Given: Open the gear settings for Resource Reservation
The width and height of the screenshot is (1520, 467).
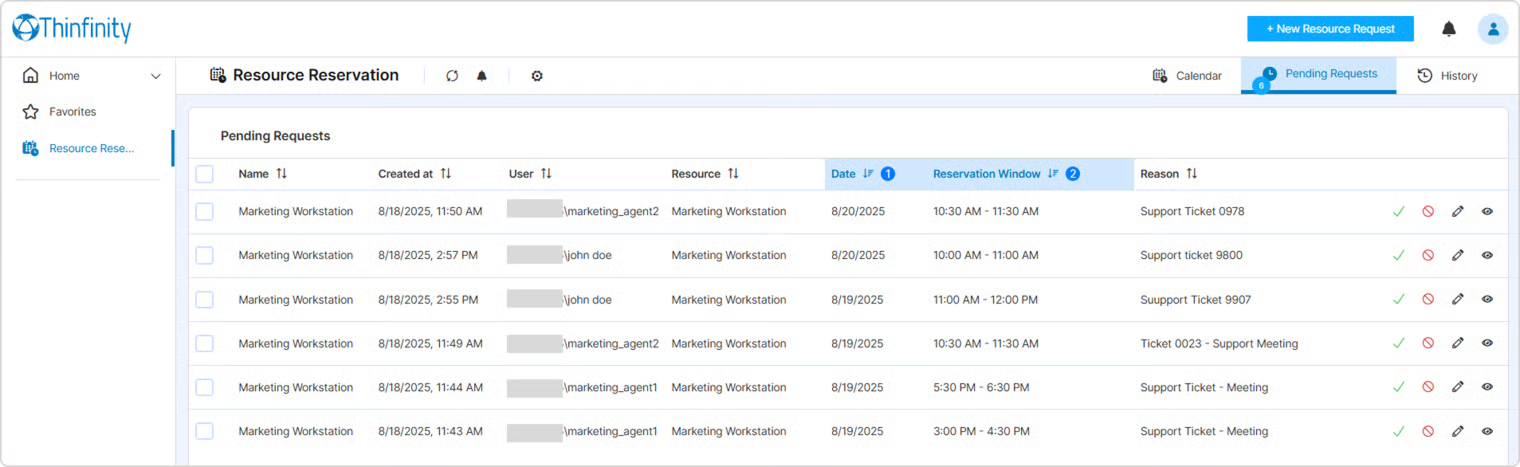Looking at the screenshot, I should pos(537,76).
